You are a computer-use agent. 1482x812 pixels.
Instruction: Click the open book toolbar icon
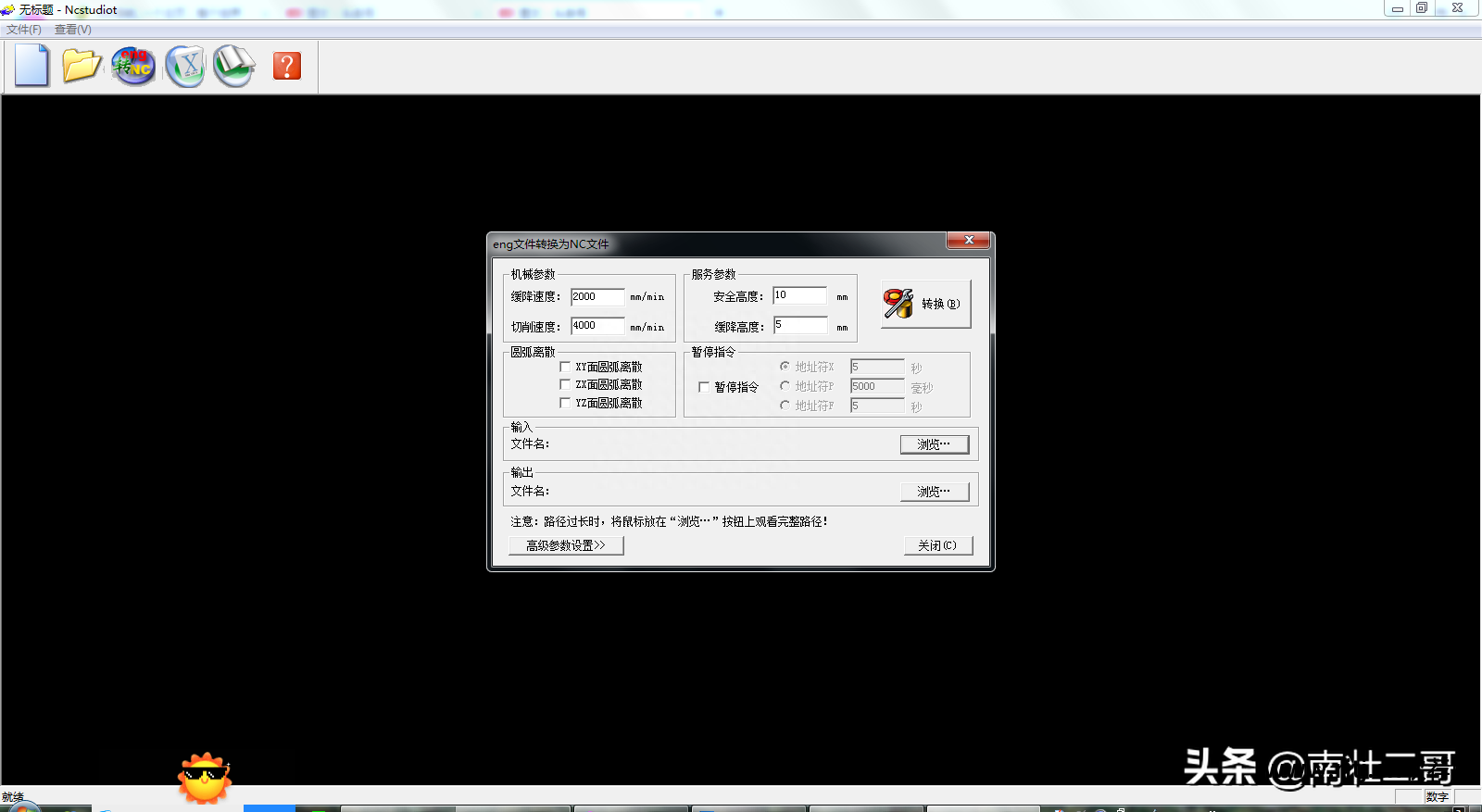(x=234, y=66)
